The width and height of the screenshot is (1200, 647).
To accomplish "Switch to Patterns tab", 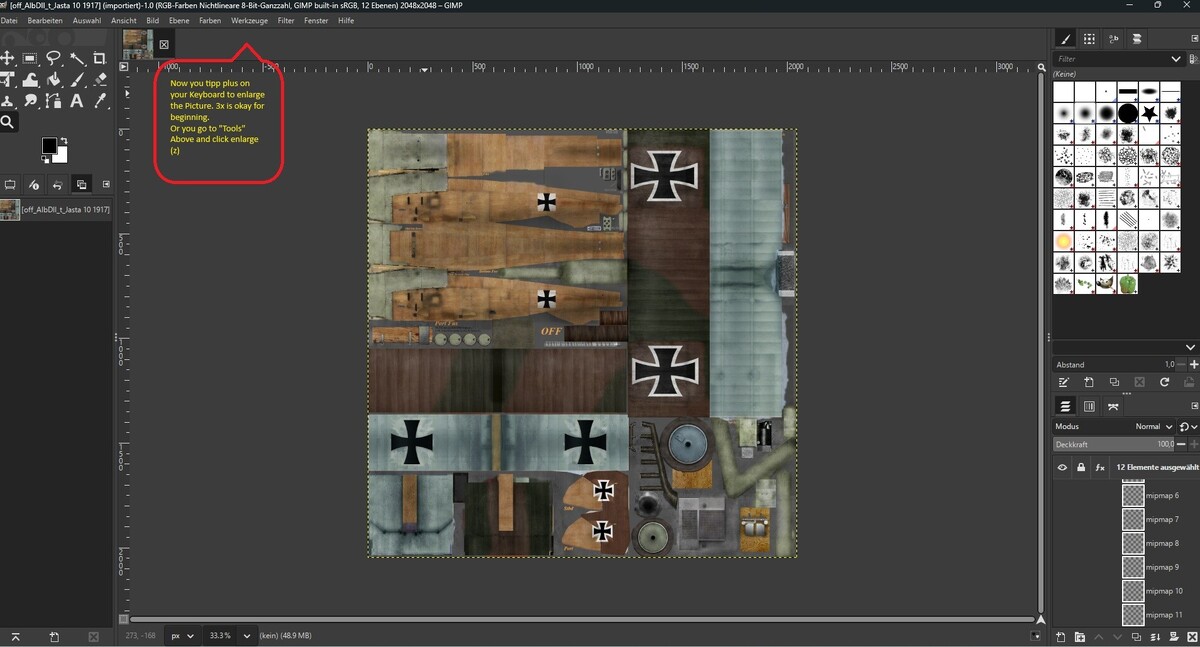I will point(1089,39).
